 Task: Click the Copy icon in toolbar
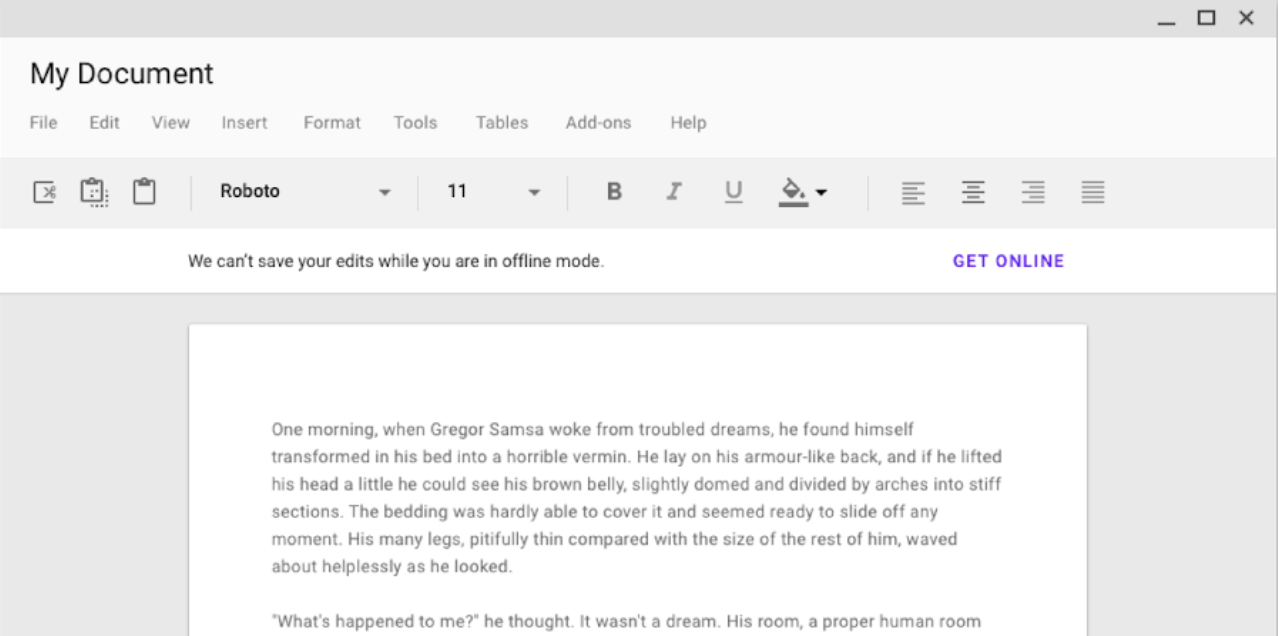94,192
